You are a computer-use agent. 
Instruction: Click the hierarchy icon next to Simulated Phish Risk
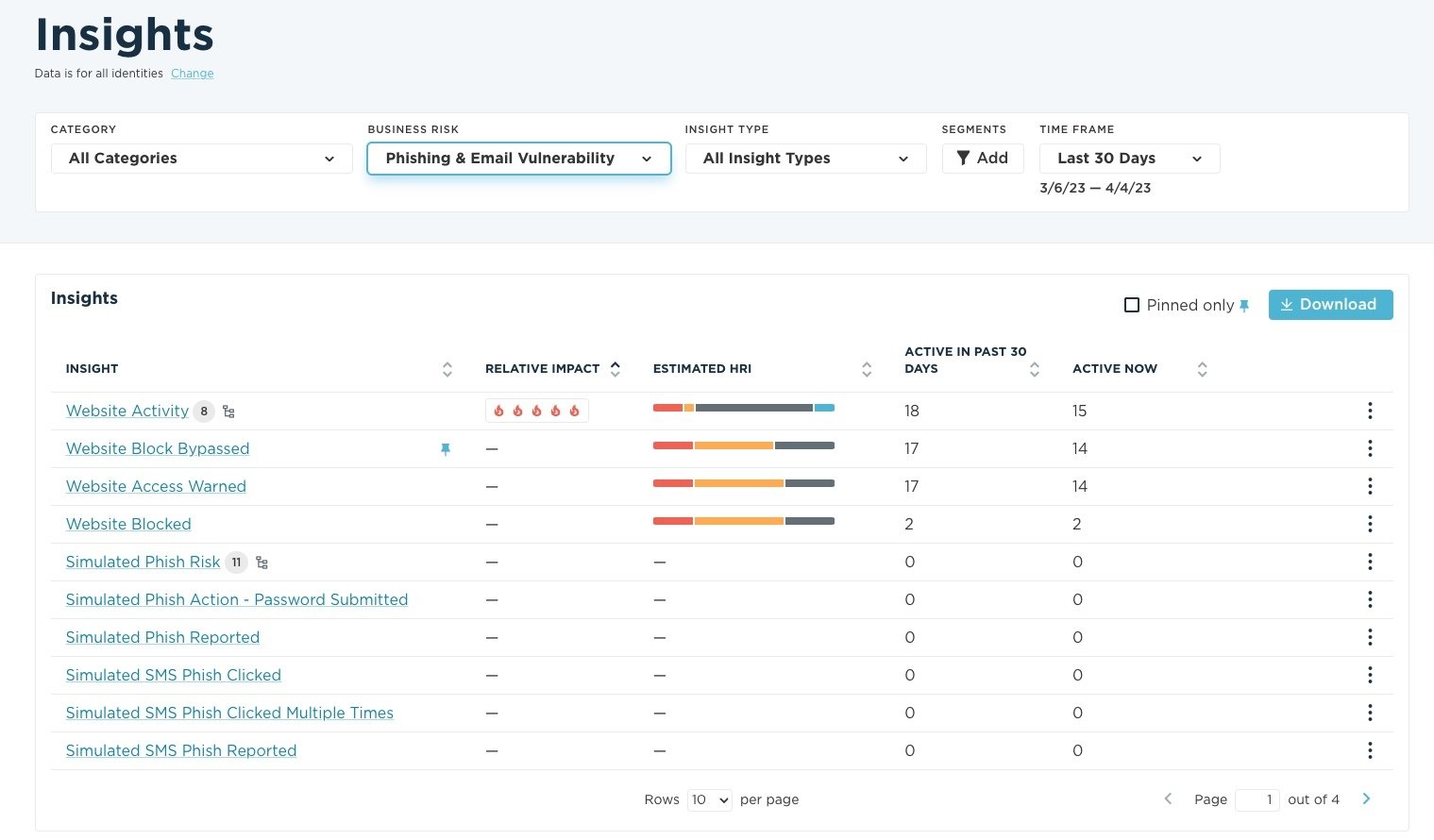coord(261,562)
